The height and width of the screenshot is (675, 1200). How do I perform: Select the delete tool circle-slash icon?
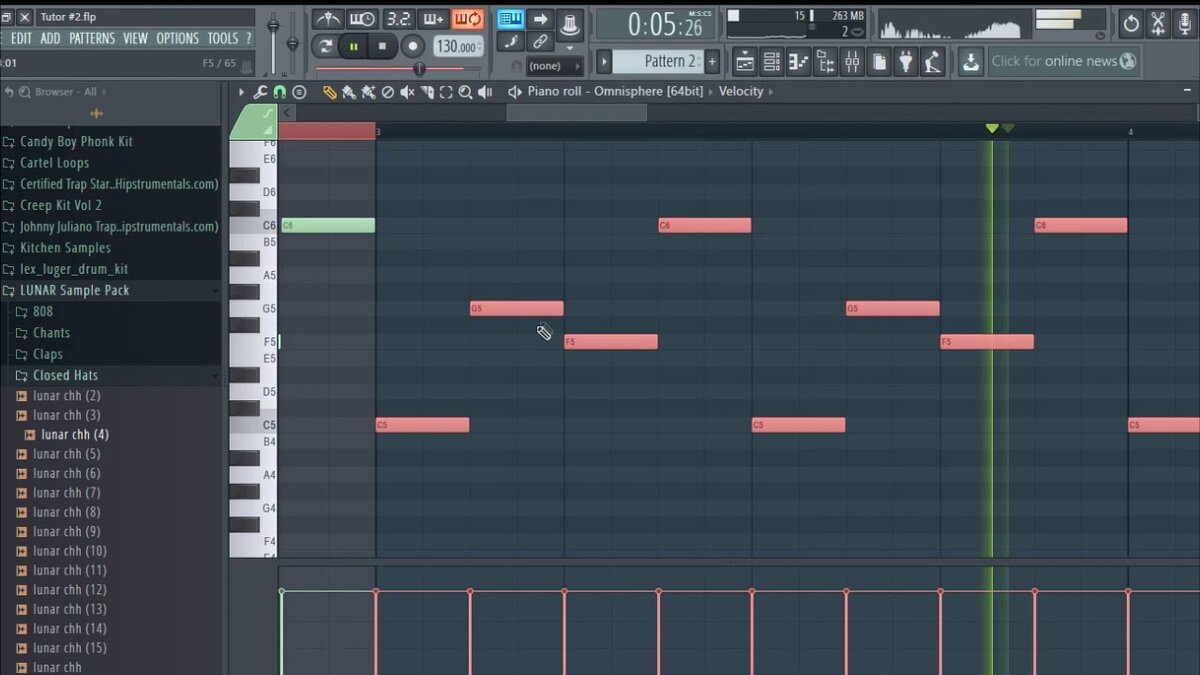point(388,92)
